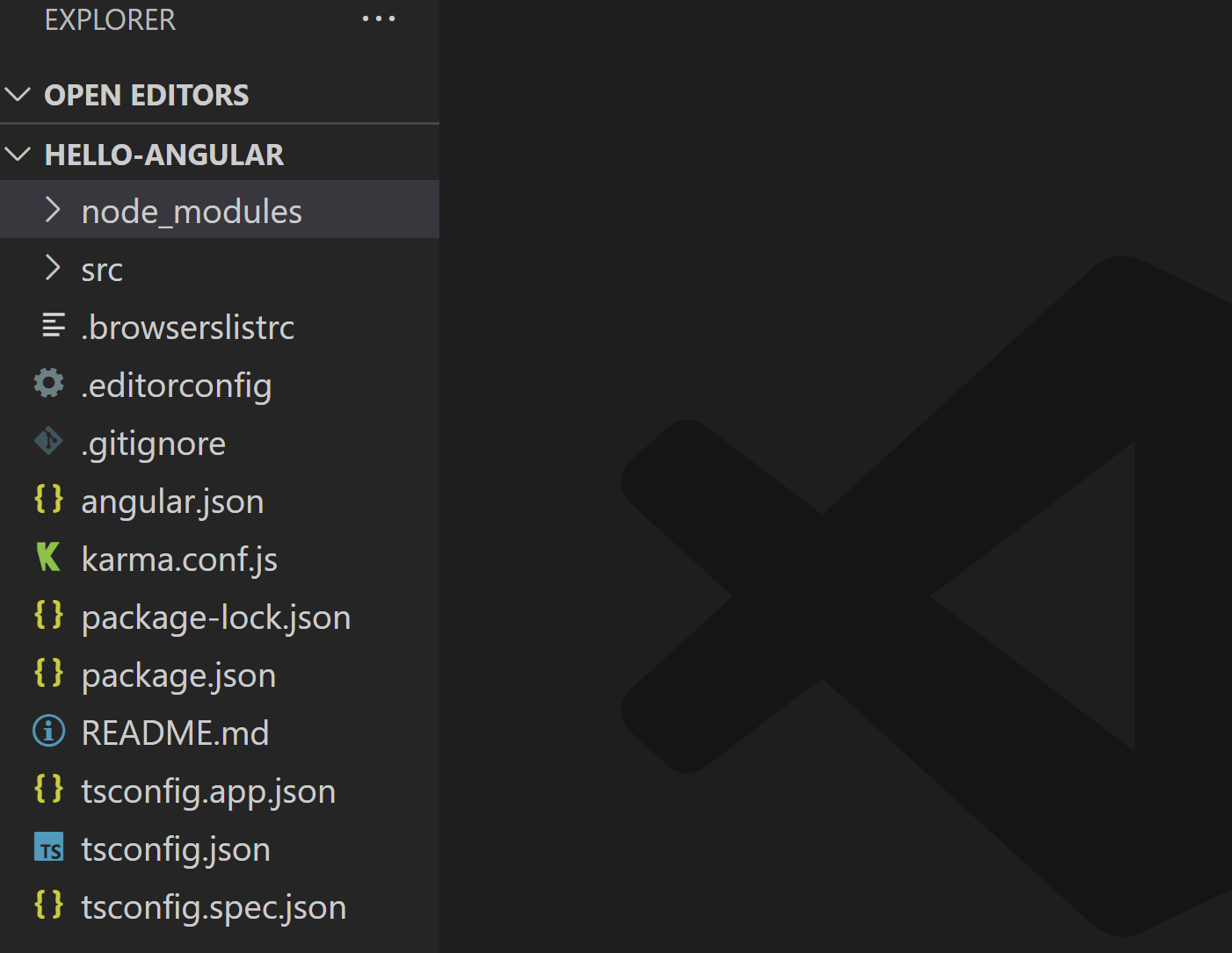Click the HELLO-ANGULAR workspace header label
The height and width of the screenshot is (953, 1232).
[164, 155]
